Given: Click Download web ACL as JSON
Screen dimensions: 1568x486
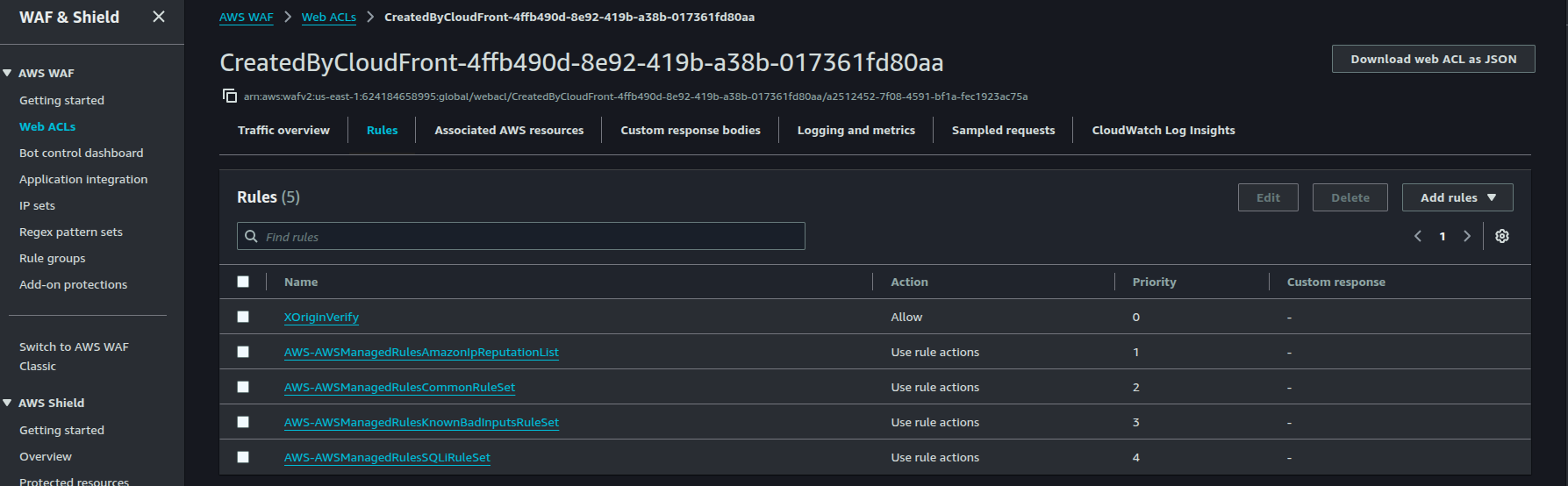Looking at the screenshot, I should pos(1434,59).
